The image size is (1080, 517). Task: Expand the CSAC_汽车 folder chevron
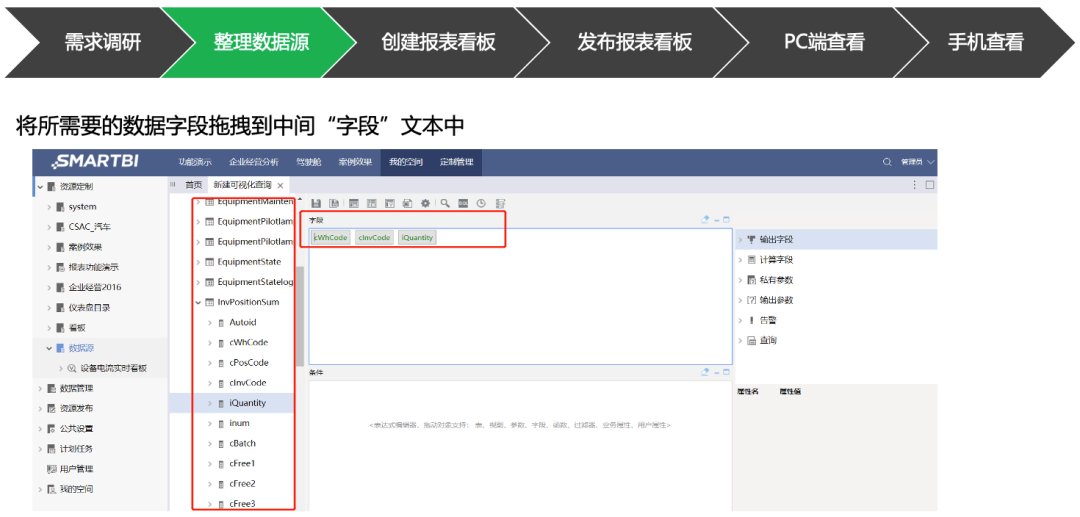50,226
